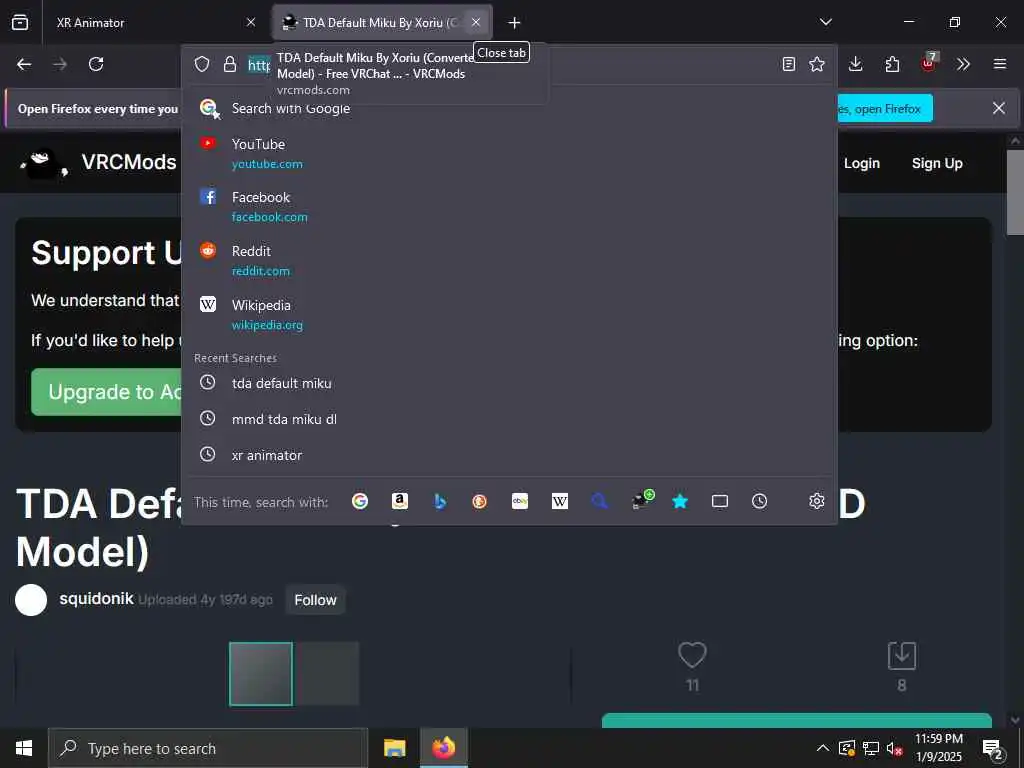Go forward one page
The image size is (1024, 768).
tap(60, 64)
